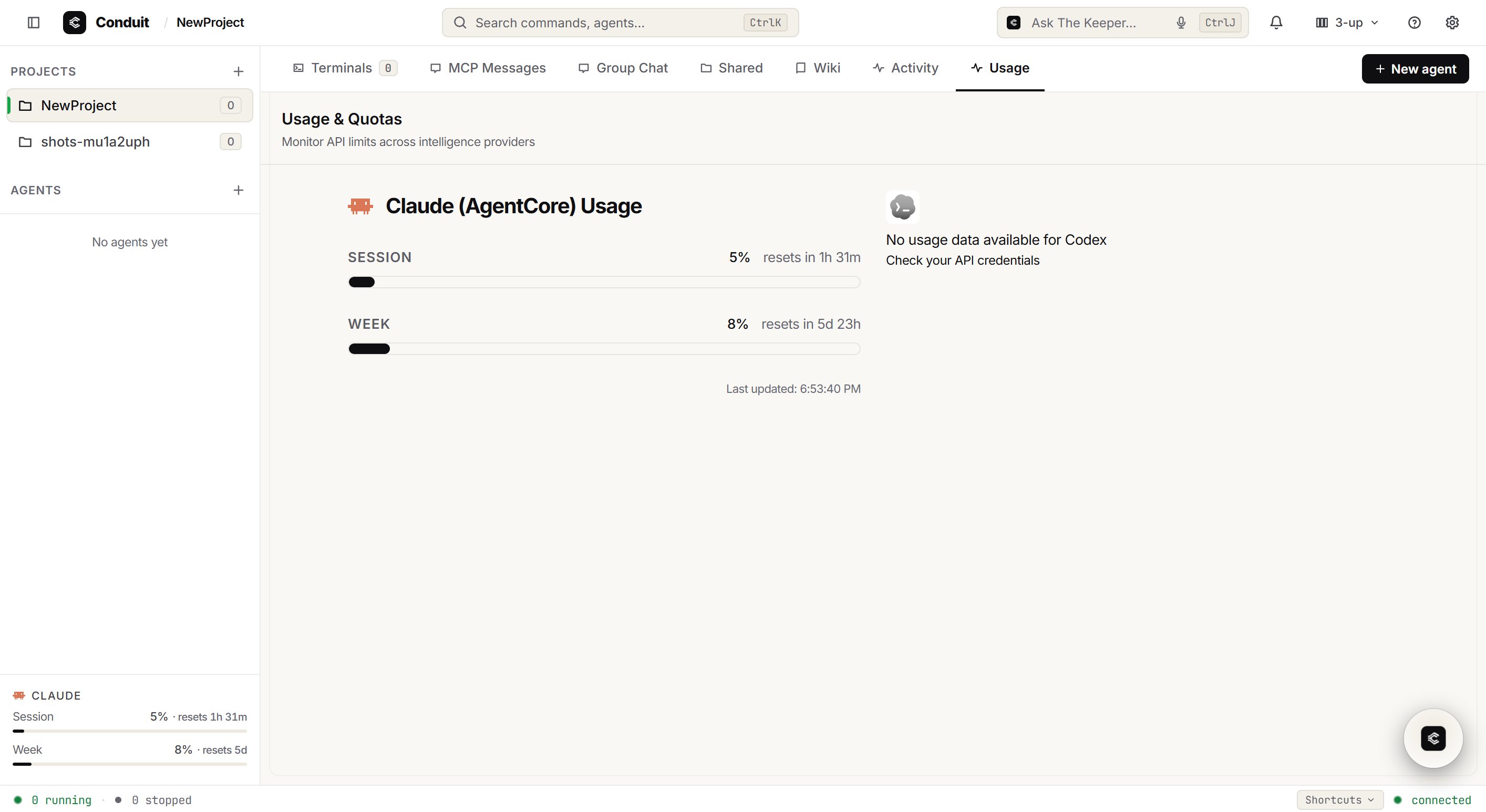Viewport: 1486px width, 812px height.
Task: Click the Conduit logo icon
Action: pos(75,23)
